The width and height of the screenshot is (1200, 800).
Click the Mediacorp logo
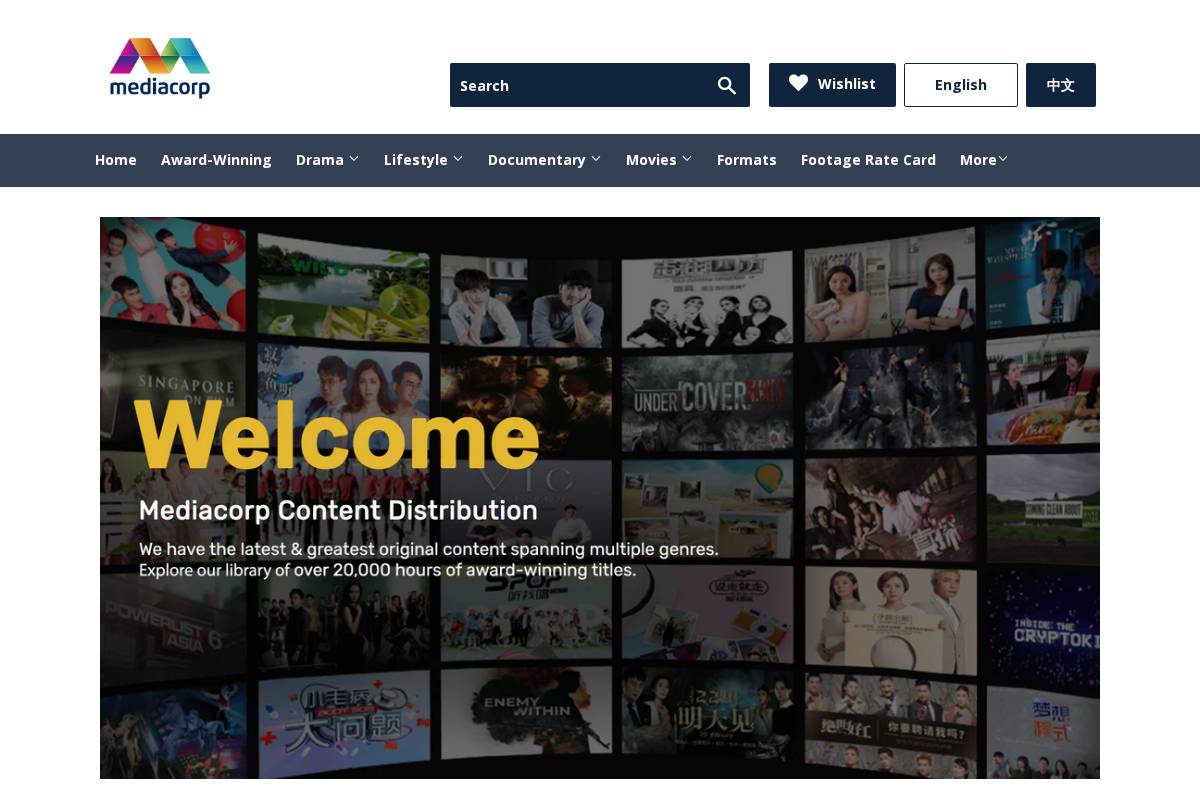(160, 67)
